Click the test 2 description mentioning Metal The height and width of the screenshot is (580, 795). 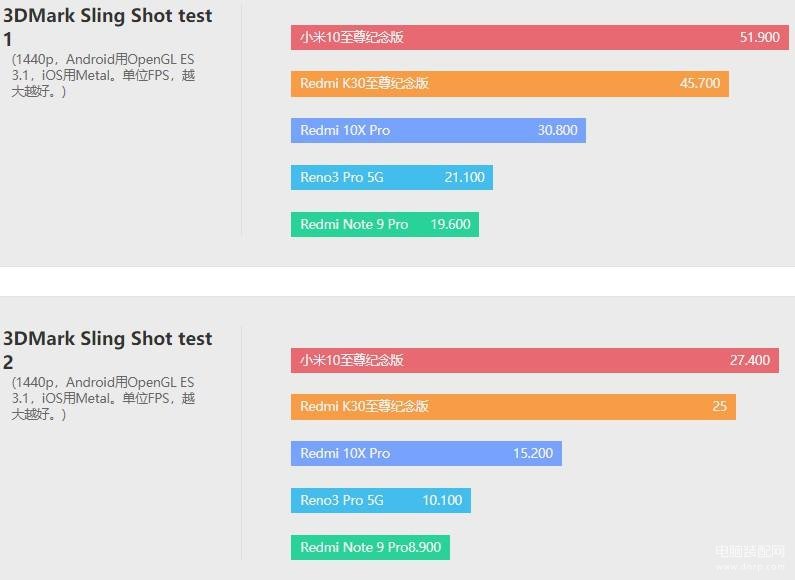pos(103,398)
